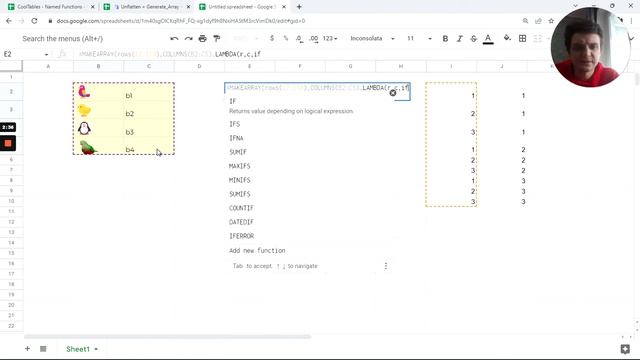The height and width of the screenshot is (360, 640).
Task: Toggle Italic formatting
Action: [x=460, y=38]
